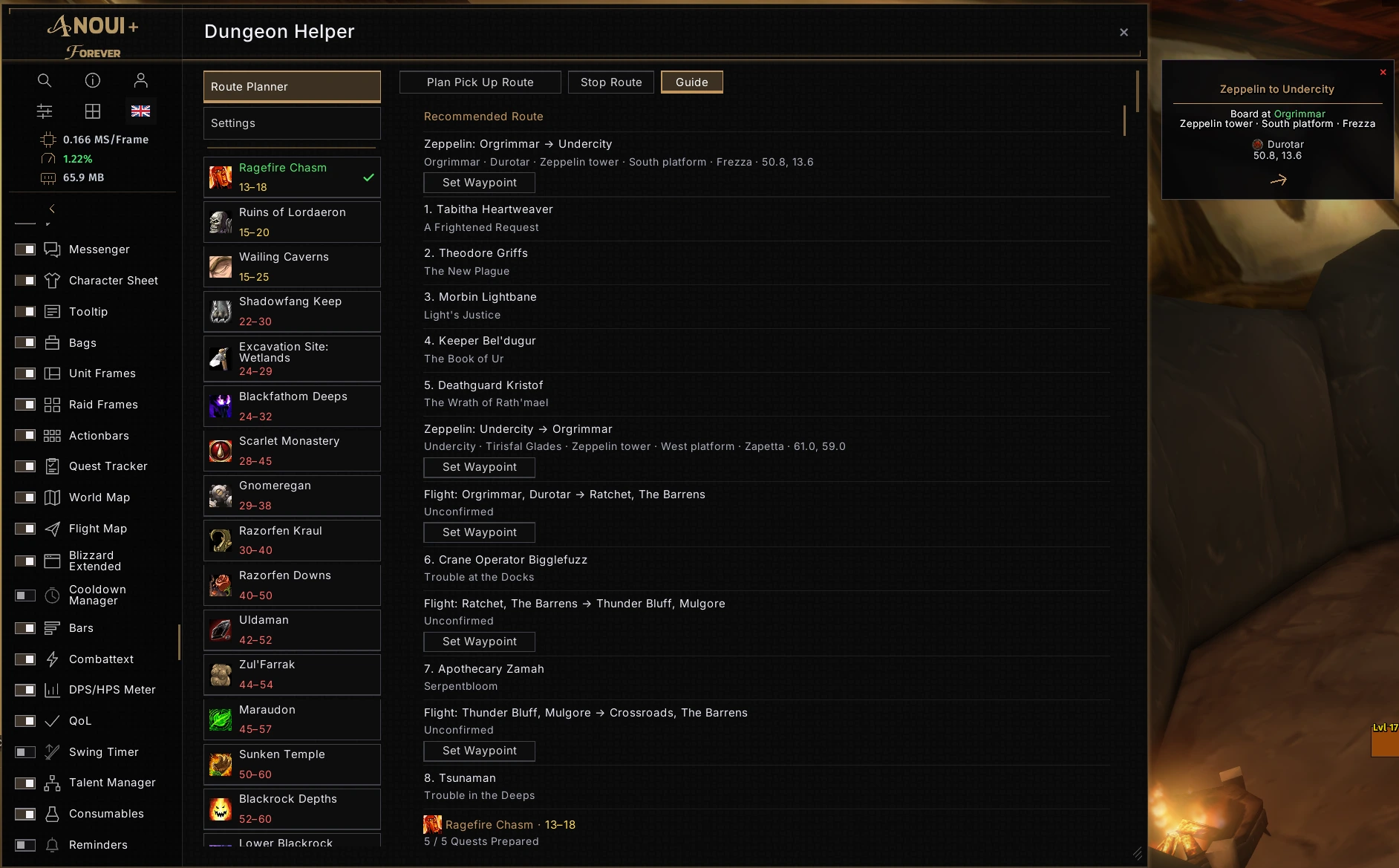Open the Character Sheet module

(x=114, y=281)
